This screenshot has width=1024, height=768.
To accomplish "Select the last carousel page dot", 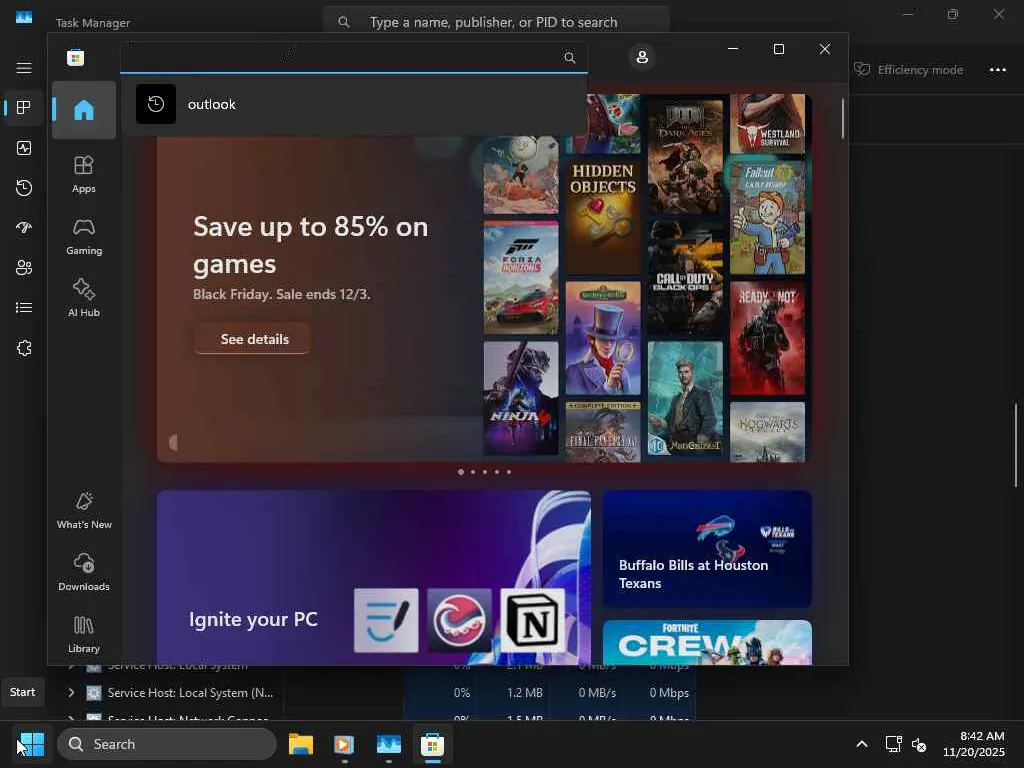I will (509, 472).
